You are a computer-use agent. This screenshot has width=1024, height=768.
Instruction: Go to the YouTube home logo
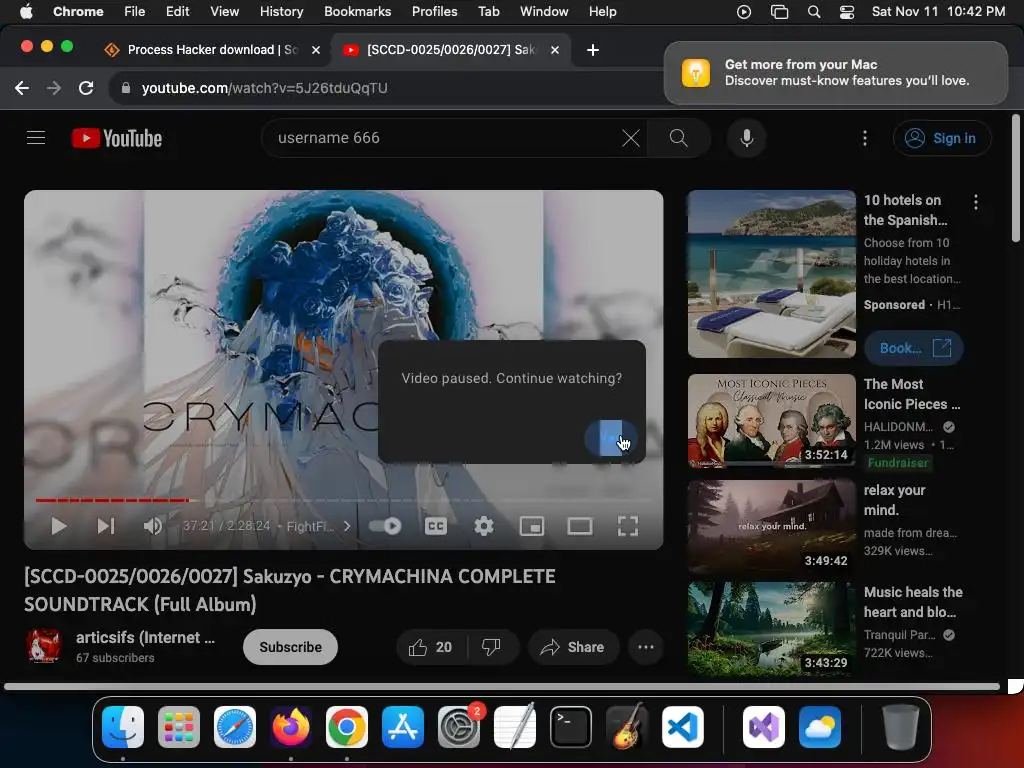(x=117, y=138)
